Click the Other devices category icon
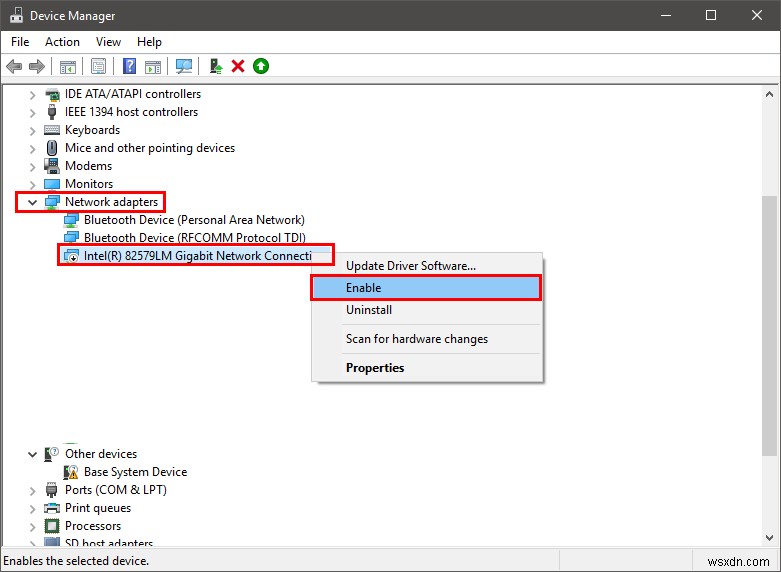The width and height of the screenshot is (781, 572). (52, 454)
